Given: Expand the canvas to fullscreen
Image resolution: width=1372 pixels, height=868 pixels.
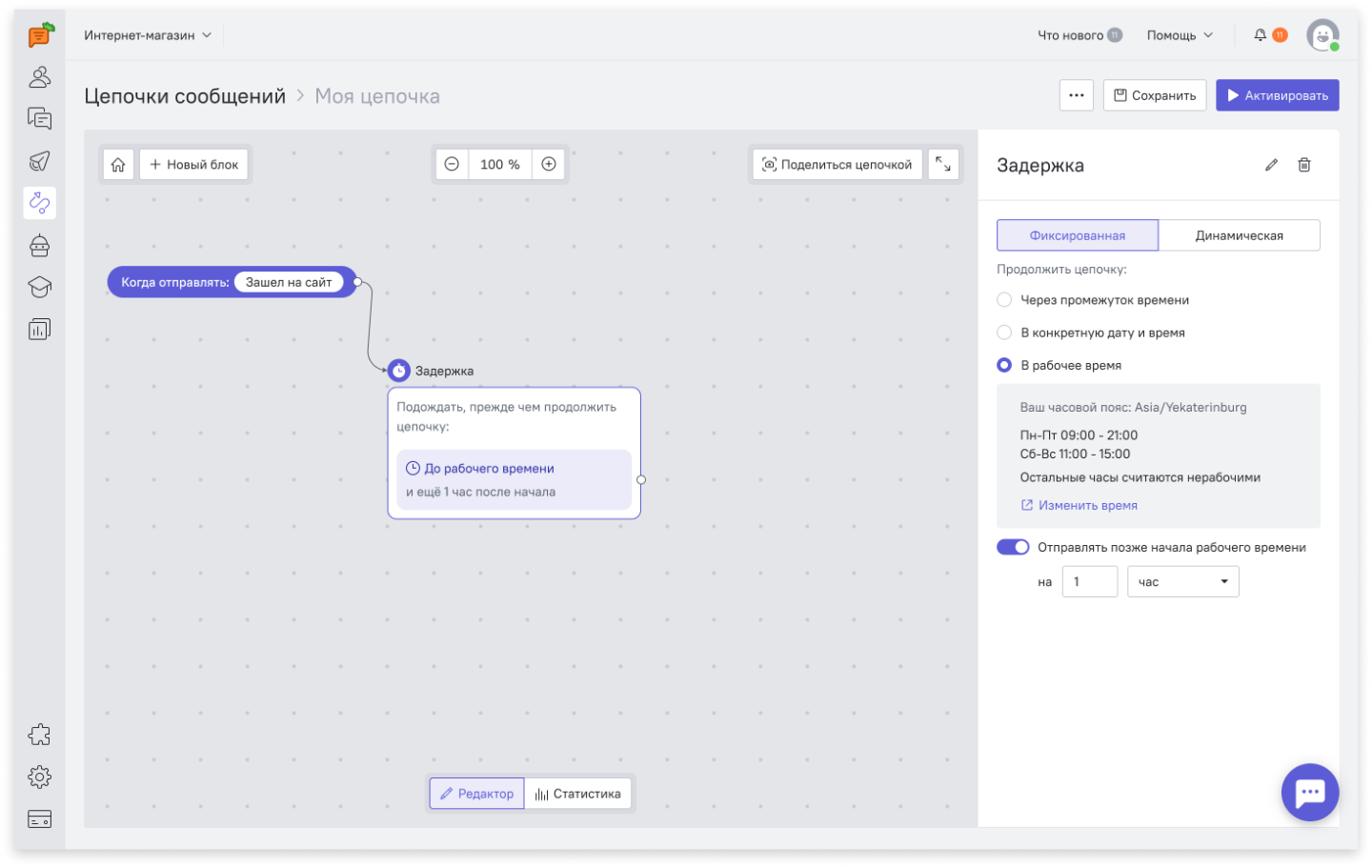Looking at the screenshot, I should tap(943, 165).
